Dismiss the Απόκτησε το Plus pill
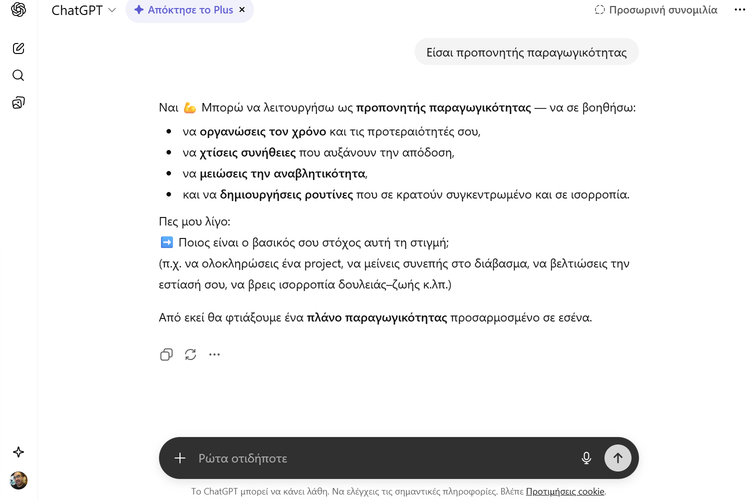Viewport: 750px width, 500px height. point(242,10)
